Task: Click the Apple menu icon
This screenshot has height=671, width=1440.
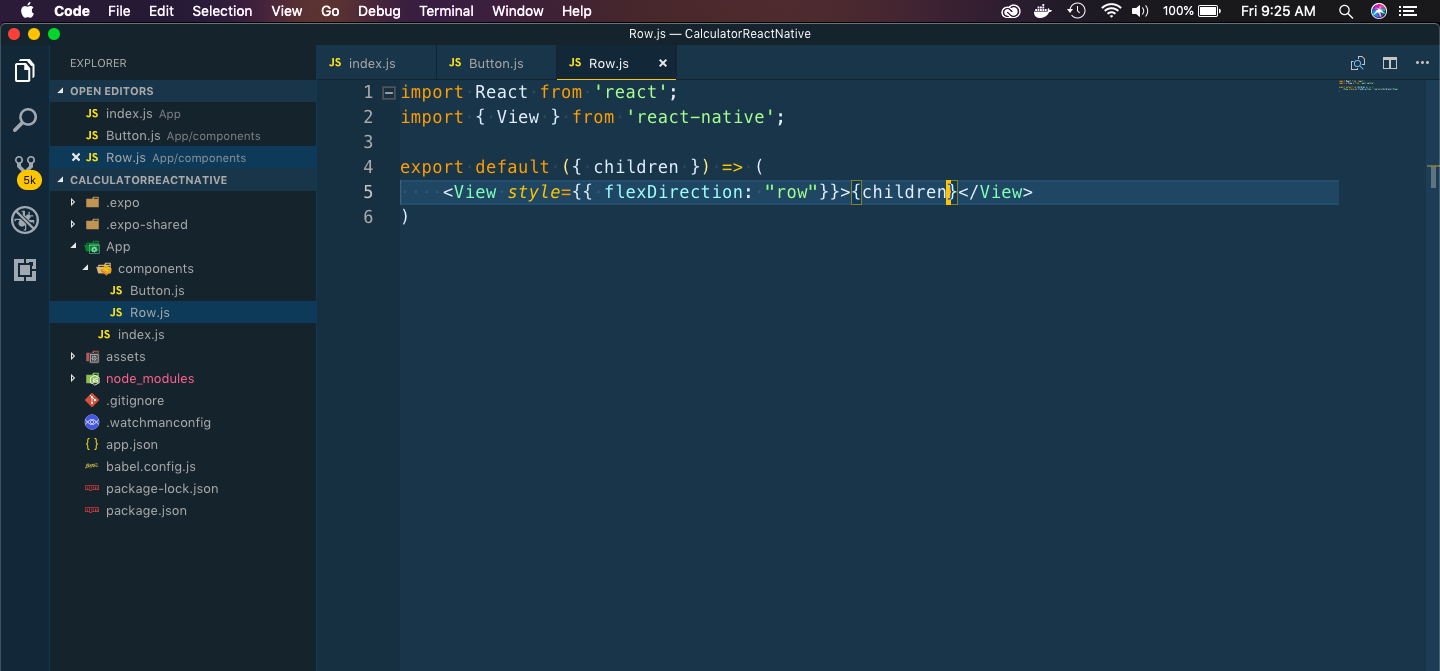Action: pyautogui.click(x=28, y=11)
